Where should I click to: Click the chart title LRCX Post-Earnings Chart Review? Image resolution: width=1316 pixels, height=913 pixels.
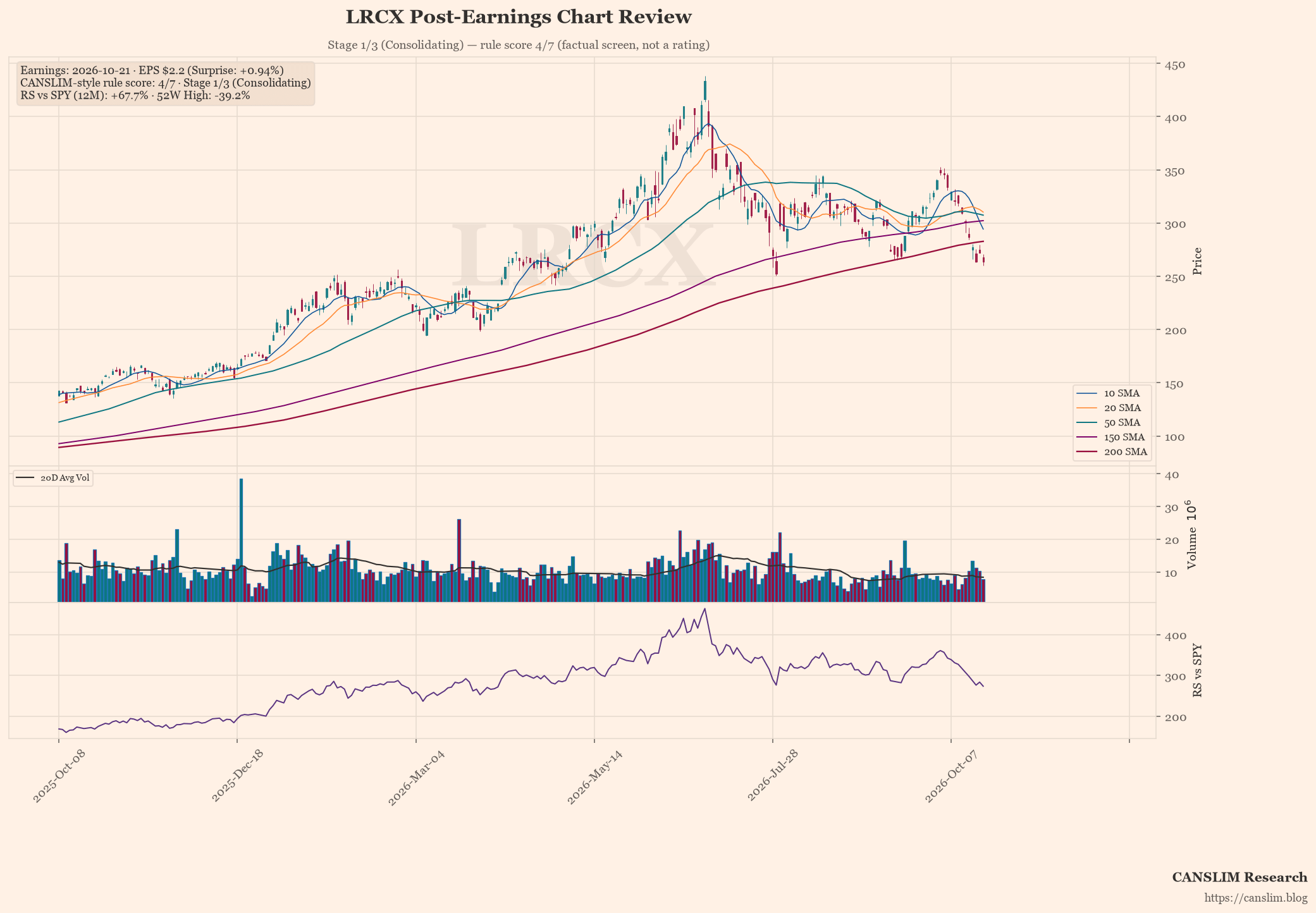[x=519, y=17]
